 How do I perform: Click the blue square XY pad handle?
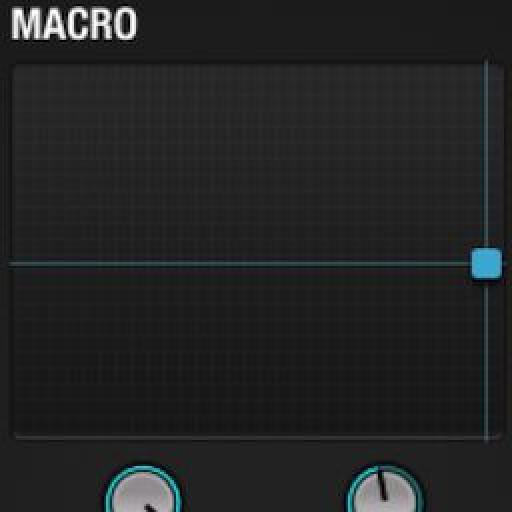(486, 263)
